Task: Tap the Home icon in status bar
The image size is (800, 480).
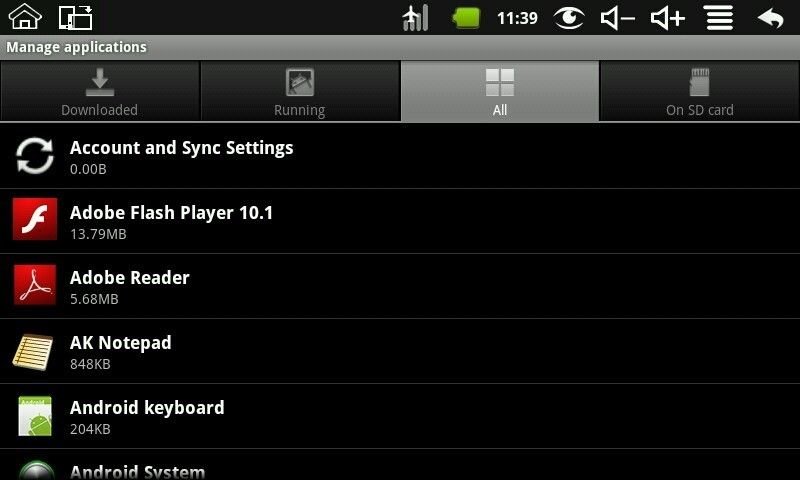Action: [25, 16]
